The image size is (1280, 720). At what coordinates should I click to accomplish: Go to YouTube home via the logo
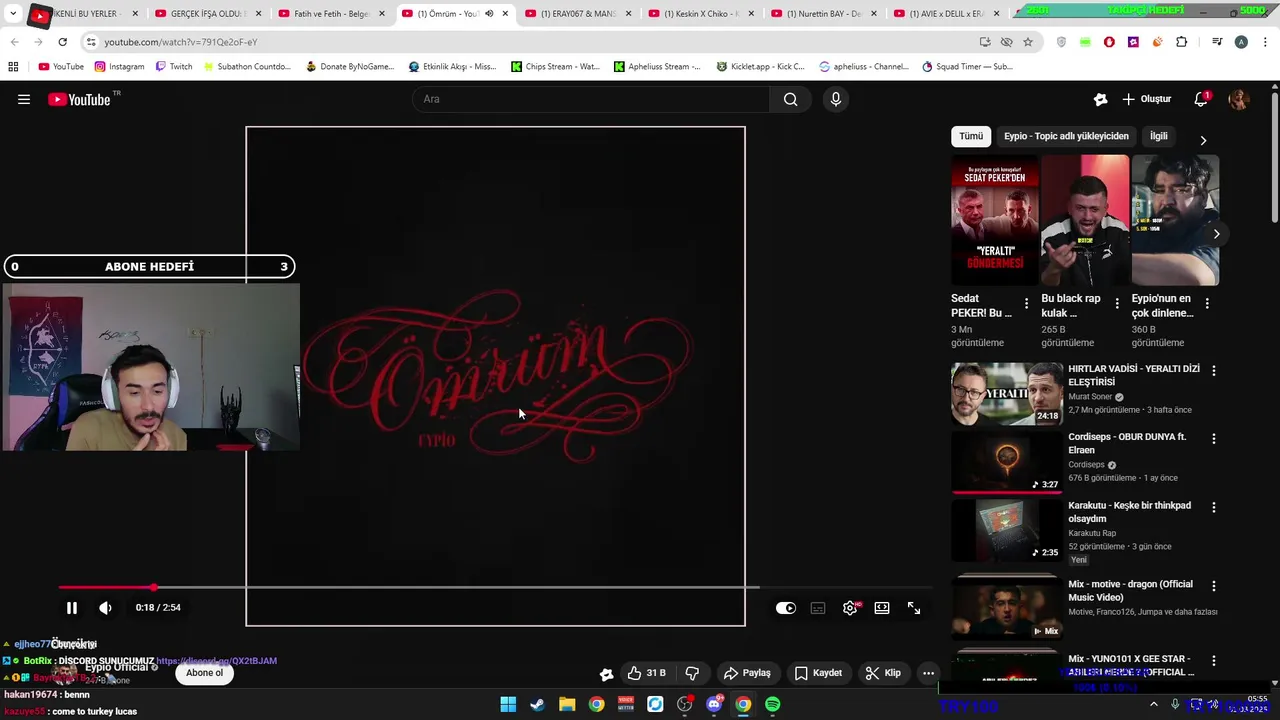pos(79,99)
